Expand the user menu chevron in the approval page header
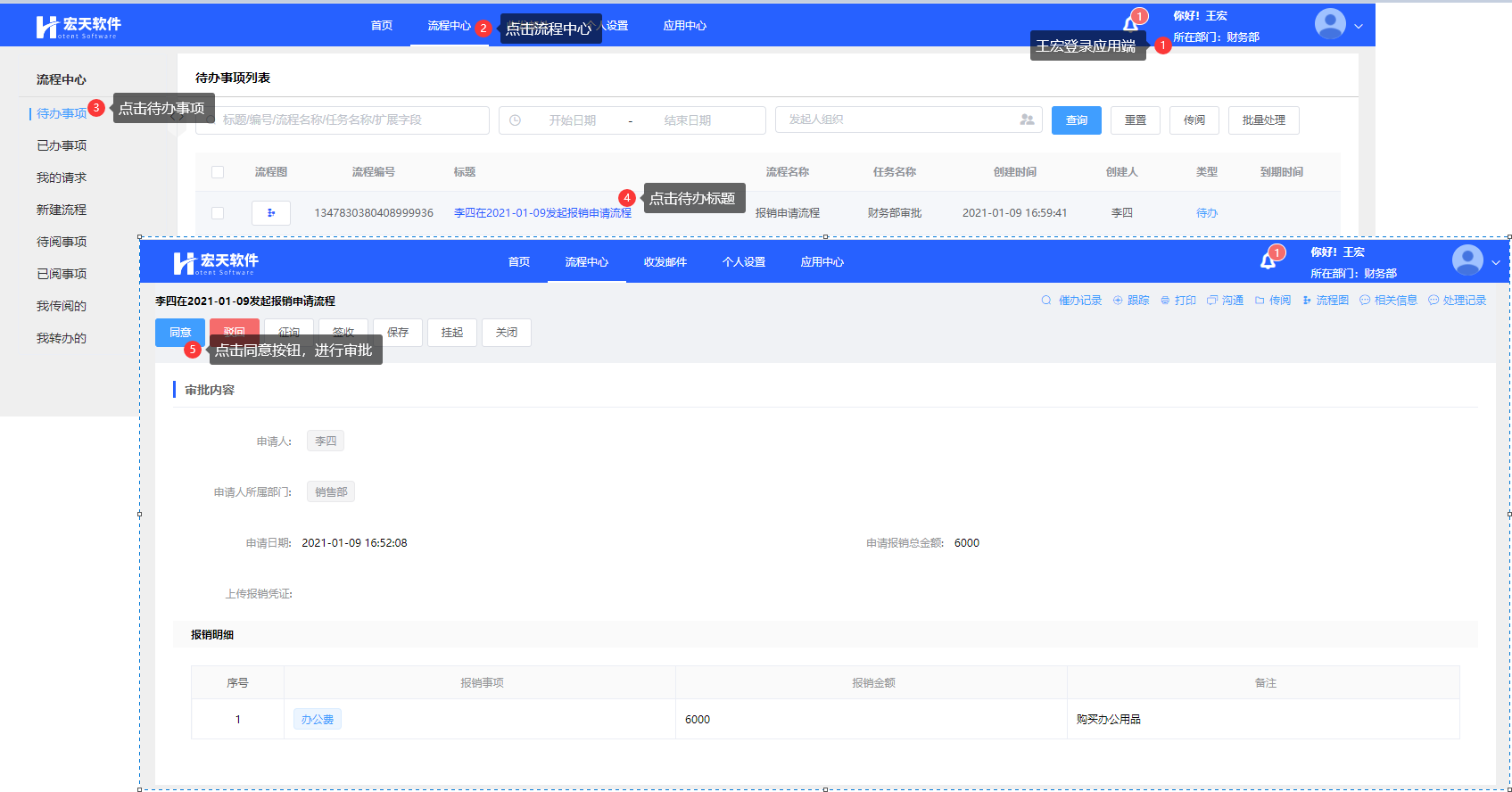Viewport: 1512px width, 792px height. pyautogui.click(x=1496, y=262)
